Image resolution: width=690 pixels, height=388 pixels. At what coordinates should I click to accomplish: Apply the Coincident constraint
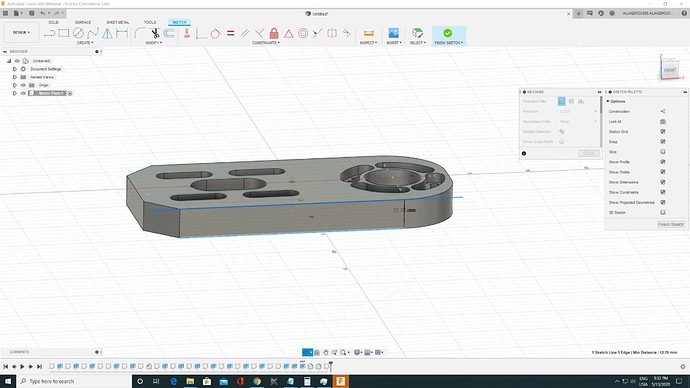[x=201, y=33]
